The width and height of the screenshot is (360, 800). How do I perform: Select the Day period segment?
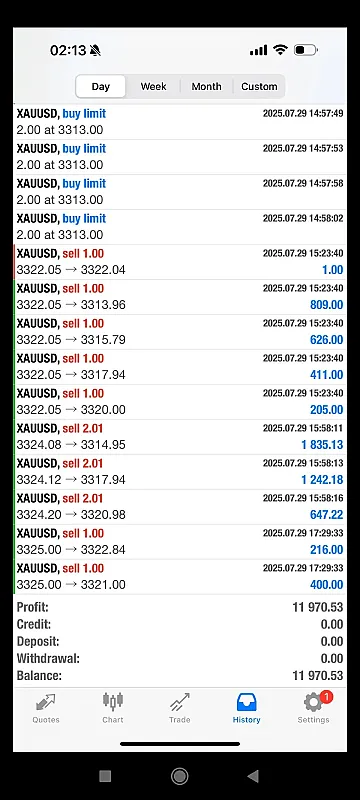(100, 86)
